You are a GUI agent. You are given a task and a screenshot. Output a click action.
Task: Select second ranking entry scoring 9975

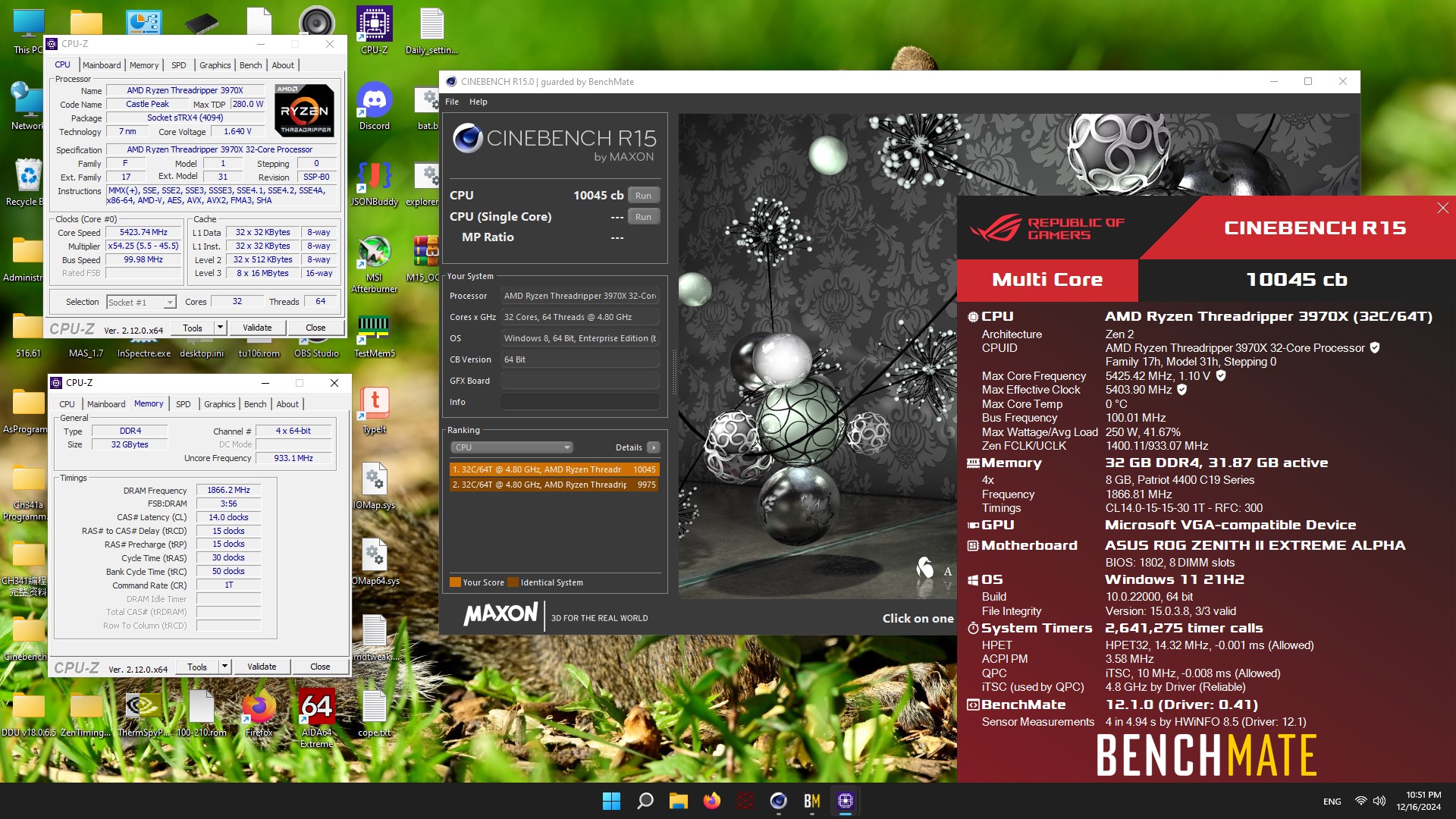(x=554, y=485)
